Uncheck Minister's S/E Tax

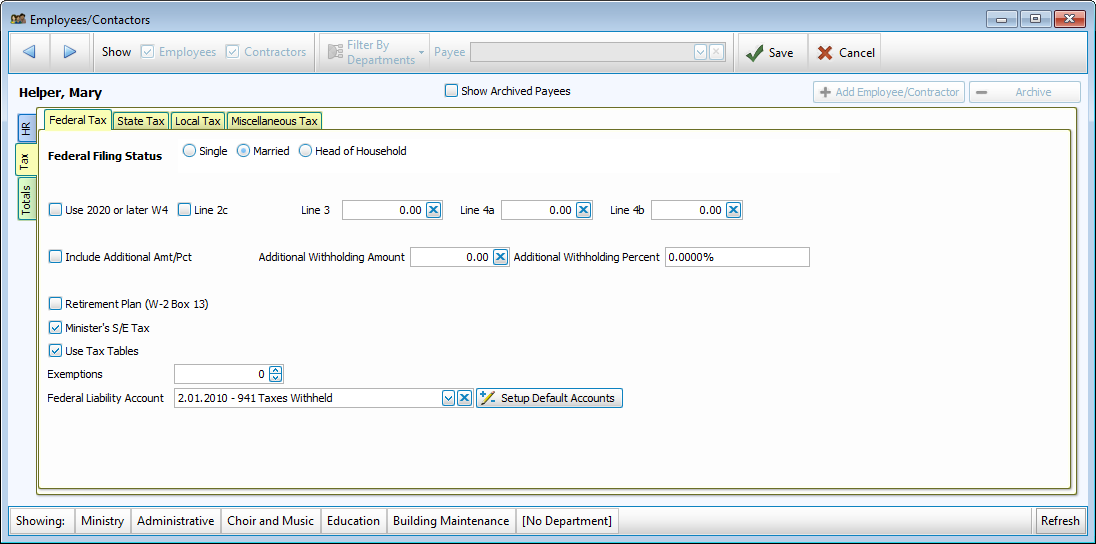tap(56, 328)
